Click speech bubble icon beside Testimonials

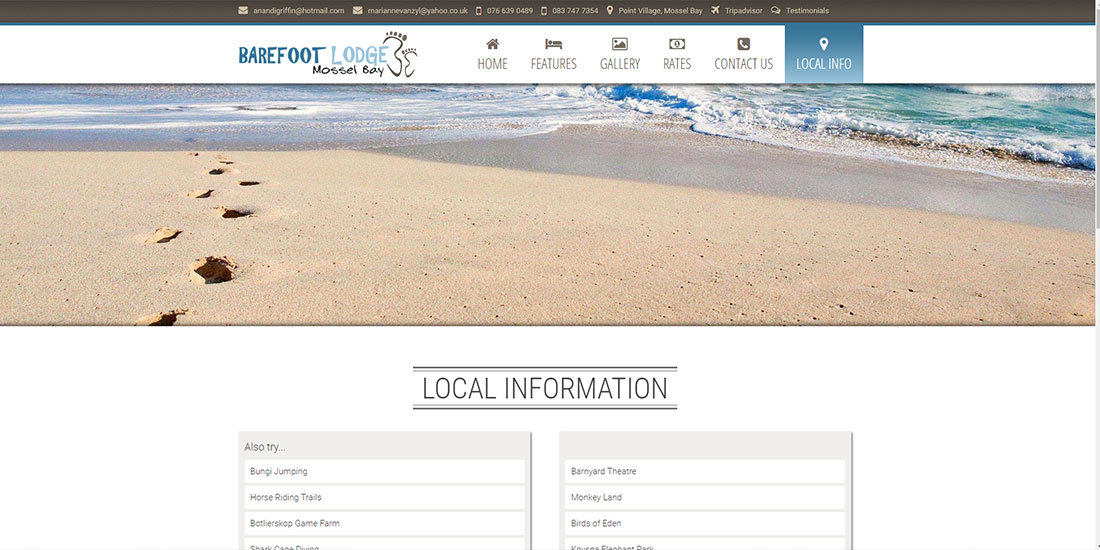coord(775,11)
